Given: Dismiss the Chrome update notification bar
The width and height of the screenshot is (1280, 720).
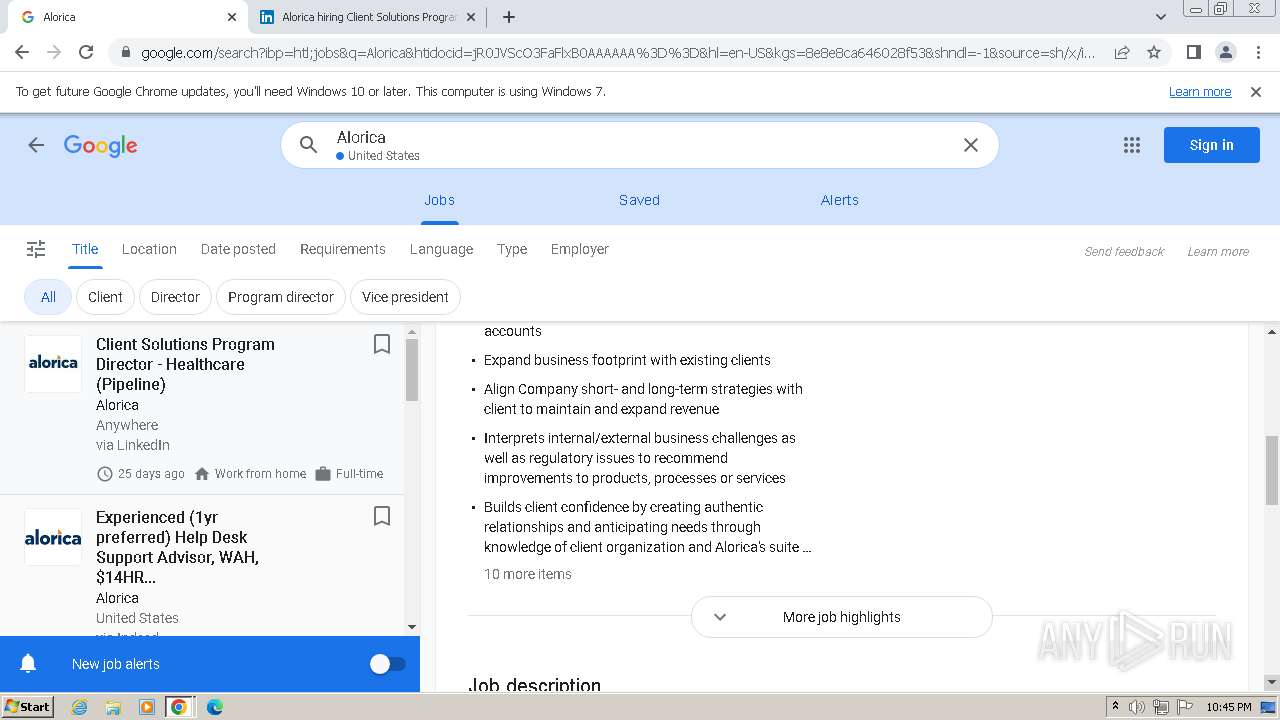Looking at the screenshot, I should [1256, 92].
